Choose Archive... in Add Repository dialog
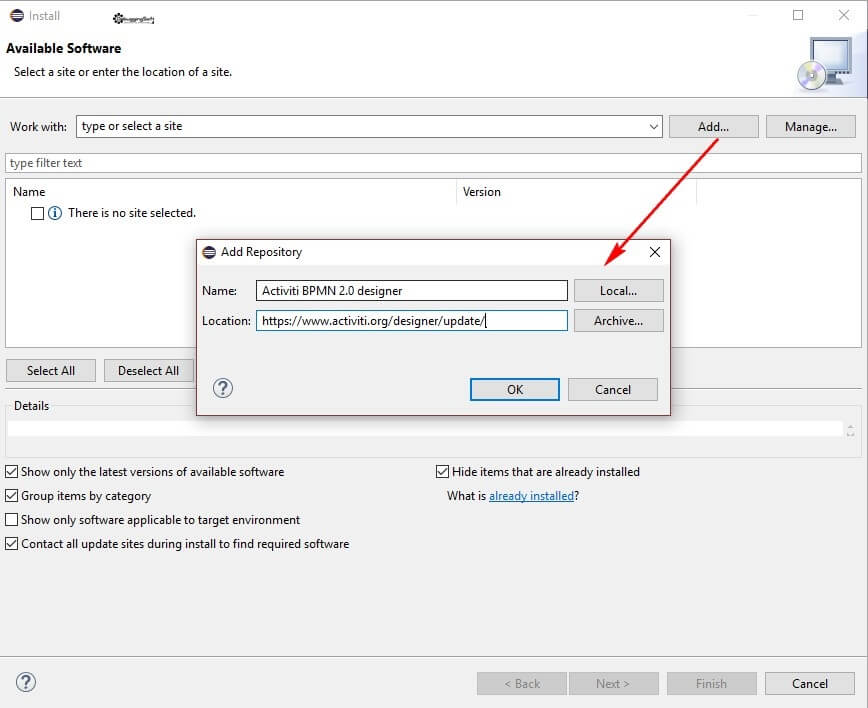868x708 pixels. 618,321
